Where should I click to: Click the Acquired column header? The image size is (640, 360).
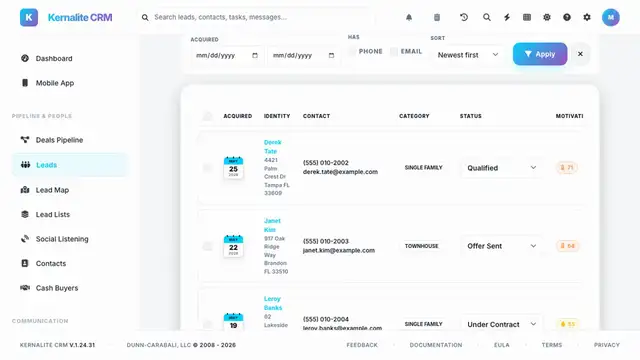click(238, 116)
